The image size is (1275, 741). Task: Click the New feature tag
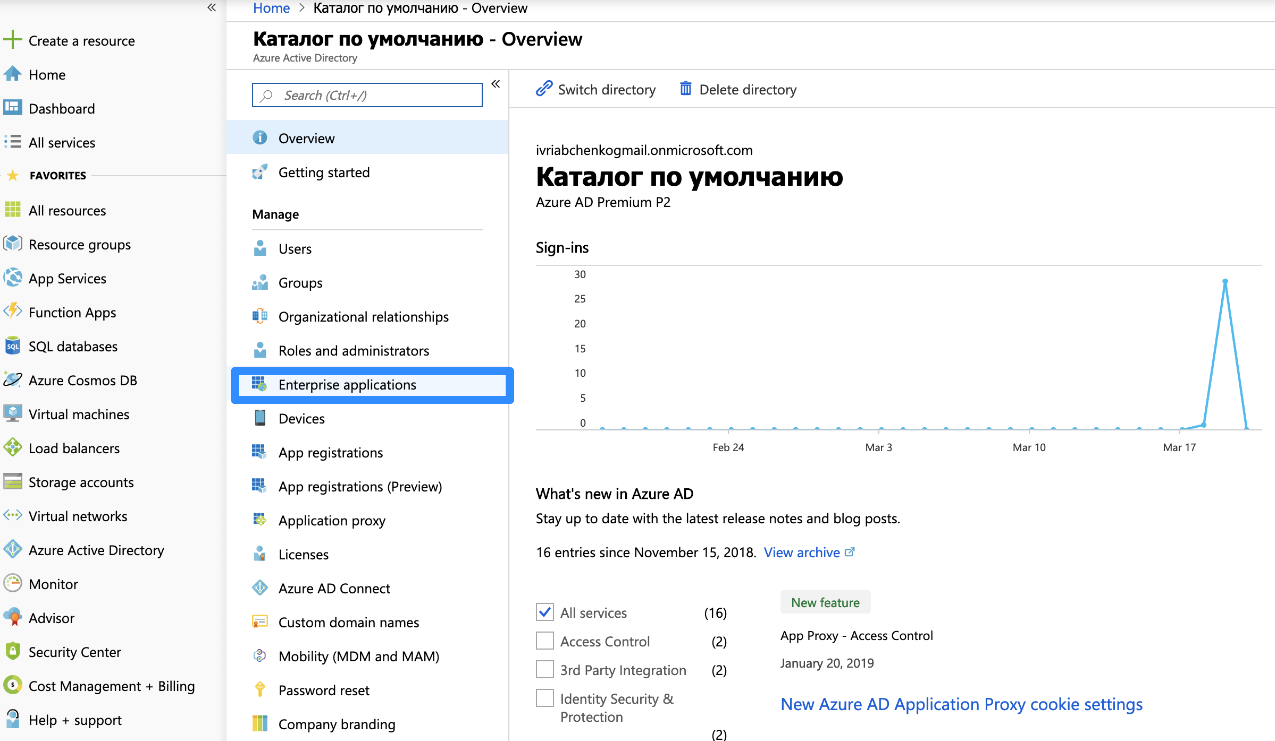coord(825,602)
